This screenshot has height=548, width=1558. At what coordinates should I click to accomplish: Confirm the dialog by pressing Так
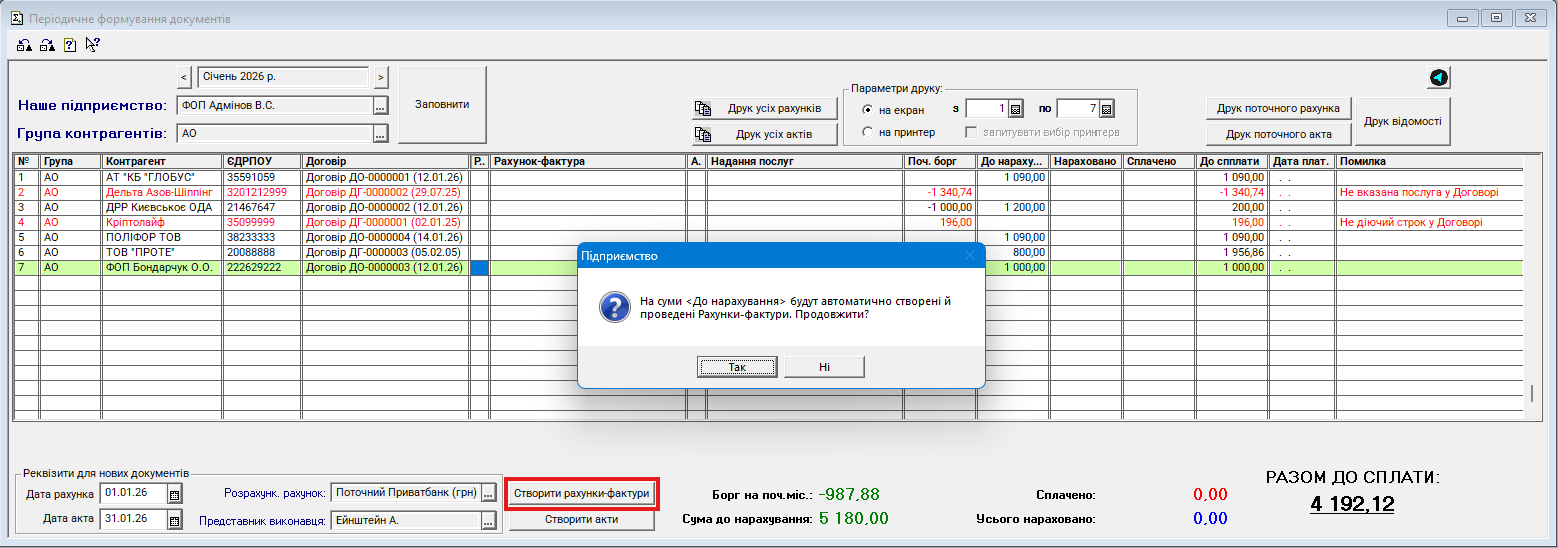pyautogui.click(x=737, y=367)
